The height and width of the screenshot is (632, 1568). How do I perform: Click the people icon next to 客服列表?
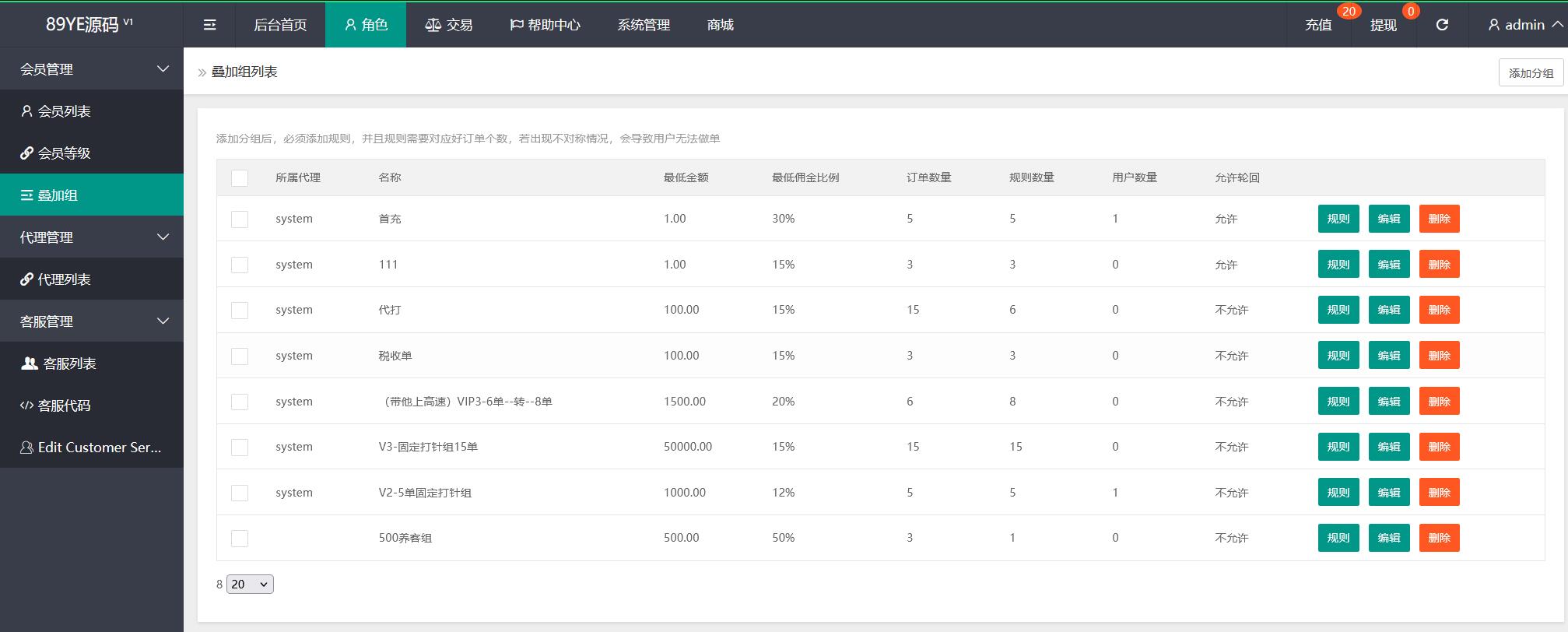click(x=30, y=363)
